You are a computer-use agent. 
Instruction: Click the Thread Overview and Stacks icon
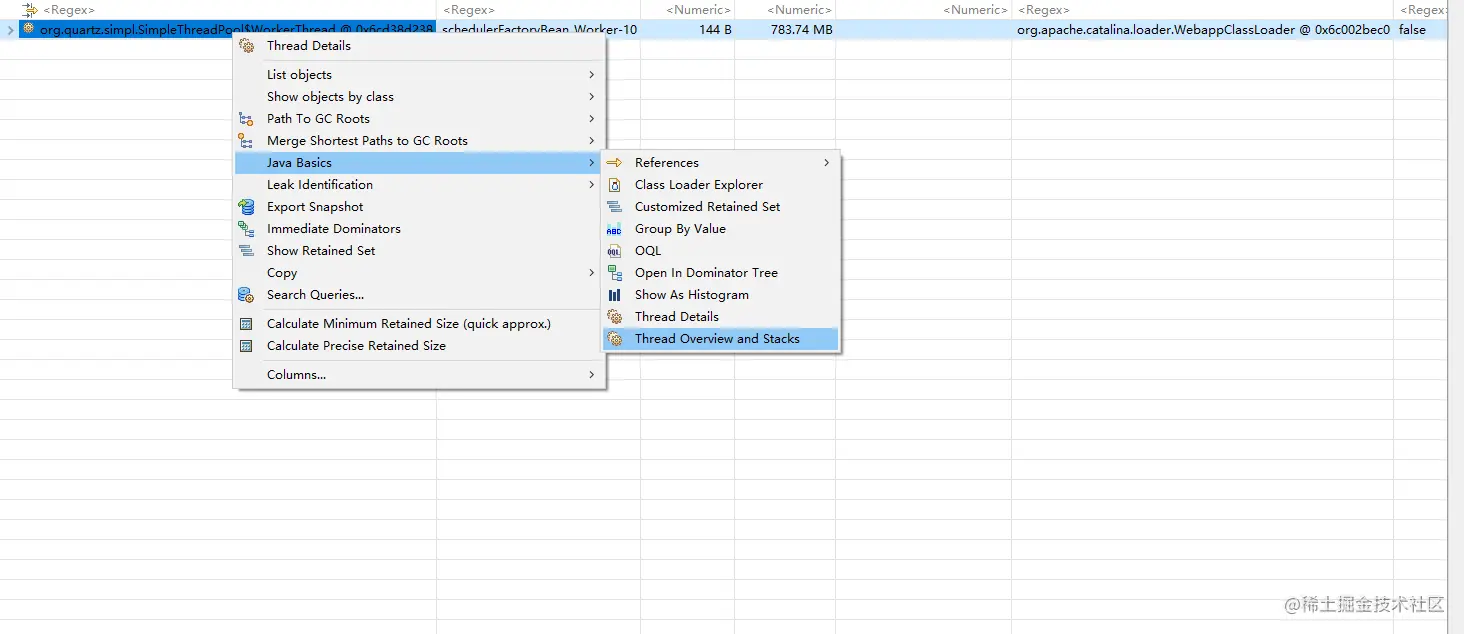point(614,339)
